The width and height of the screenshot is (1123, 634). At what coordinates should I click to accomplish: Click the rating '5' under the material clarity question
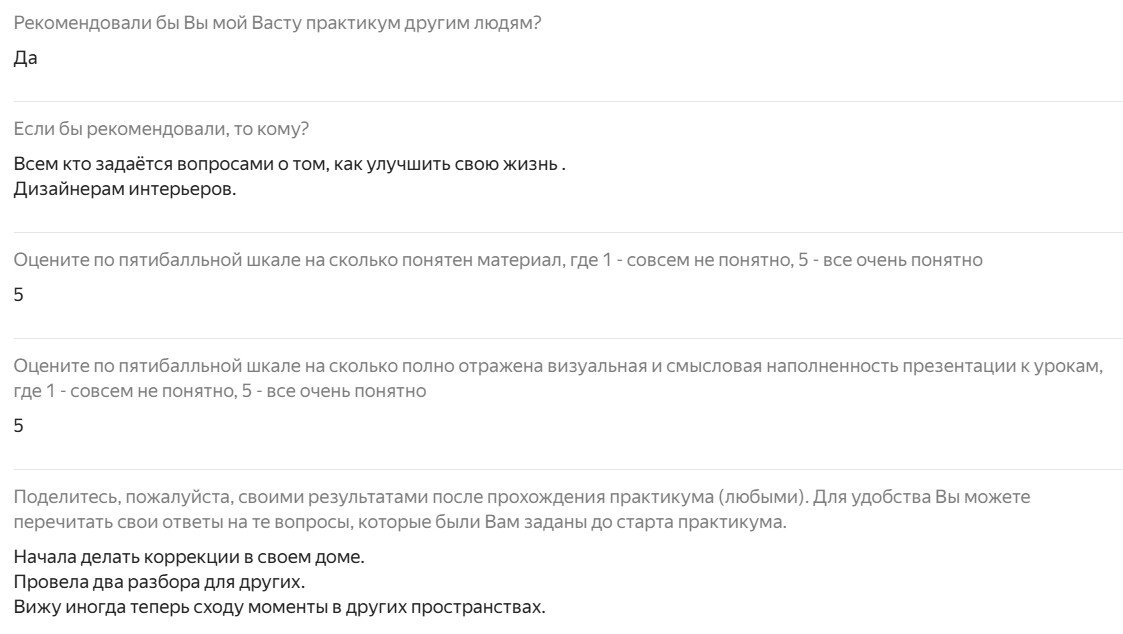point(19,296)
